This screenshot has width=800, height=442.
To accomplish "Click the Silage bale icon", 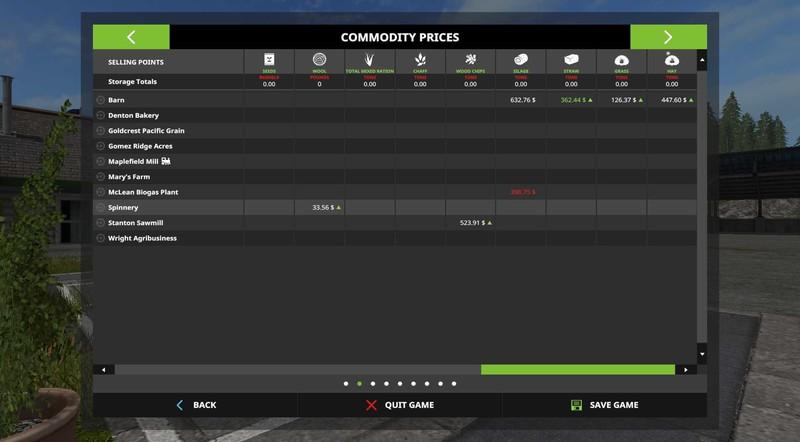I will click(x=520, y=60).
